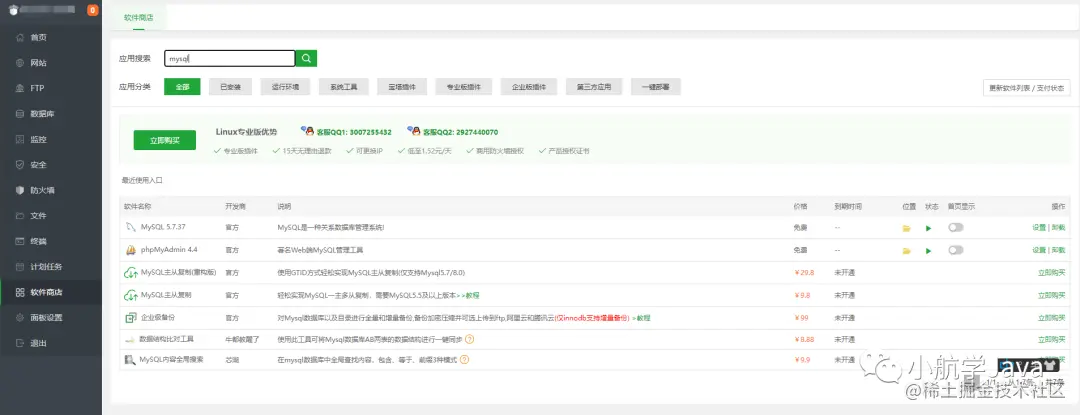Click 立即购买 for MySQL主从复制(重构版)
This screenshot has height=415, width=1080.
1051,273
